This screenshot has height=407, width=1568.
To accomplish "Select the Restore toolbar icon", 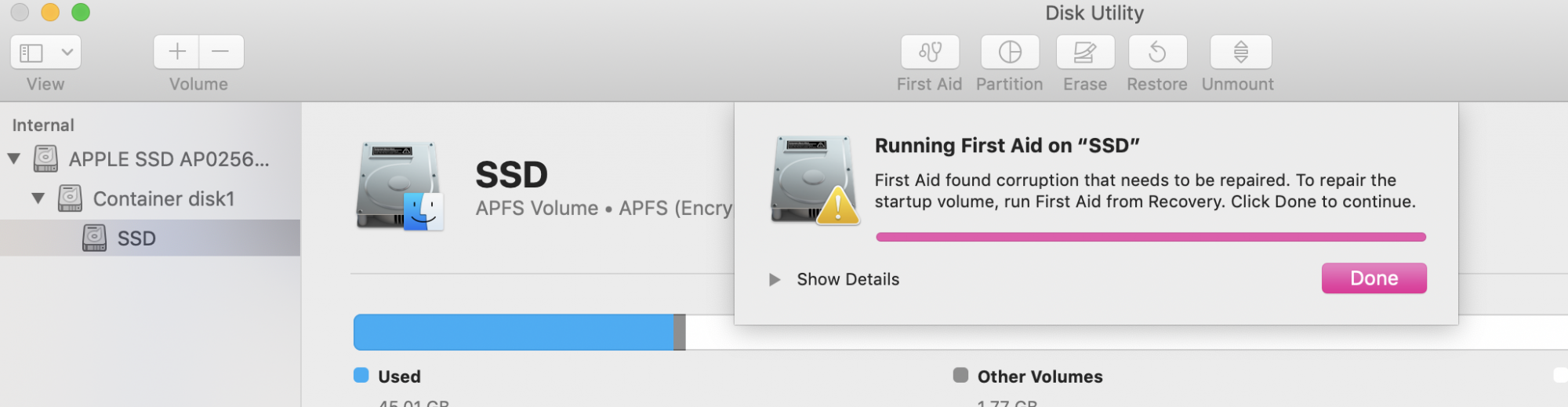I will [x=1157, y=53].
